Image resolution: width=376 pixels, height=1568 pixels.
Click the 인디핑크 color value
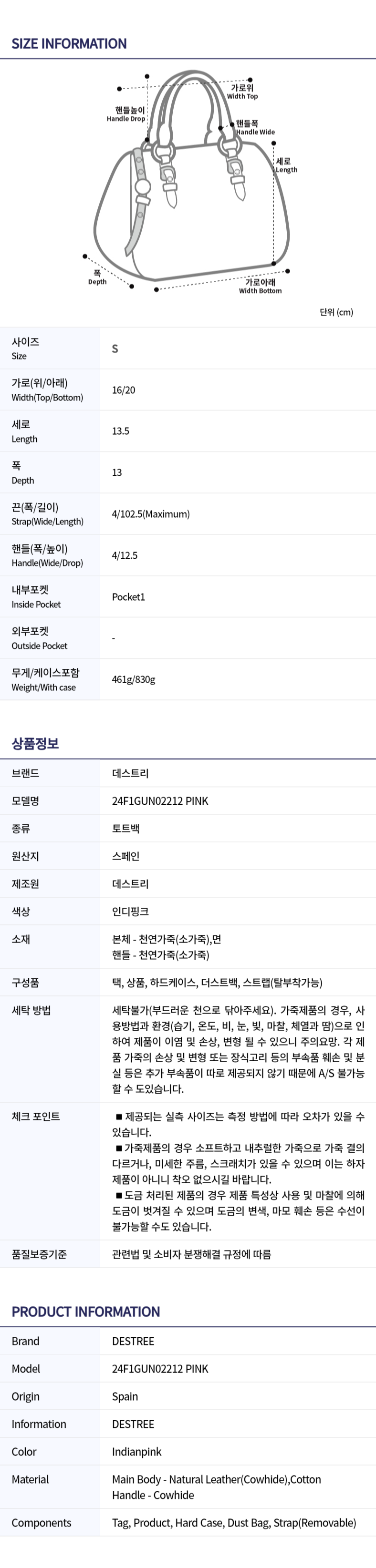pyautogui.click(x=130, y=912)
